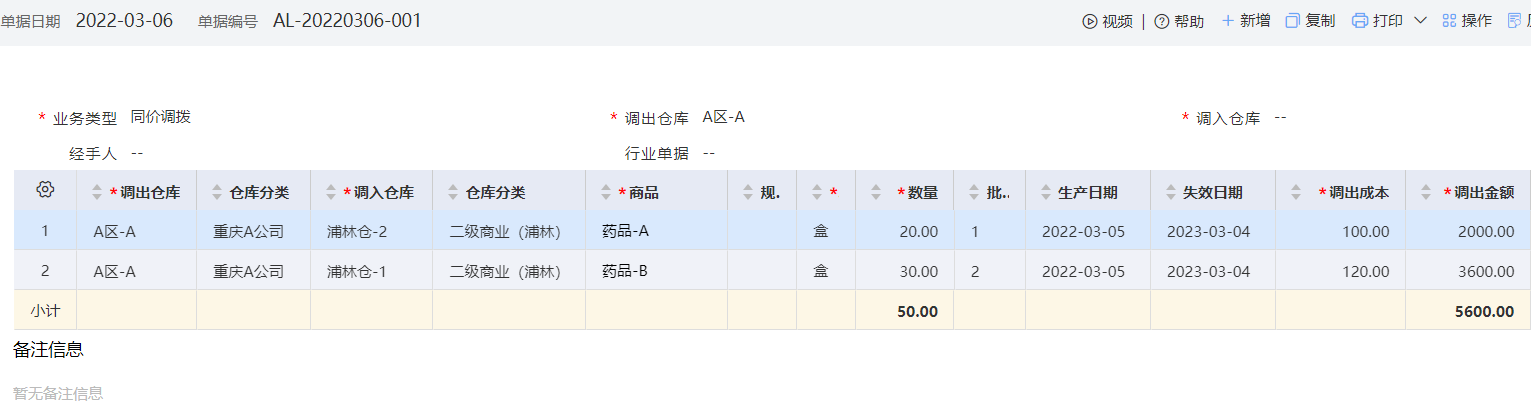Open the 调入仓库 field above the table
This screenshot has width=1531, height=407.
[x=1280, y=117]
